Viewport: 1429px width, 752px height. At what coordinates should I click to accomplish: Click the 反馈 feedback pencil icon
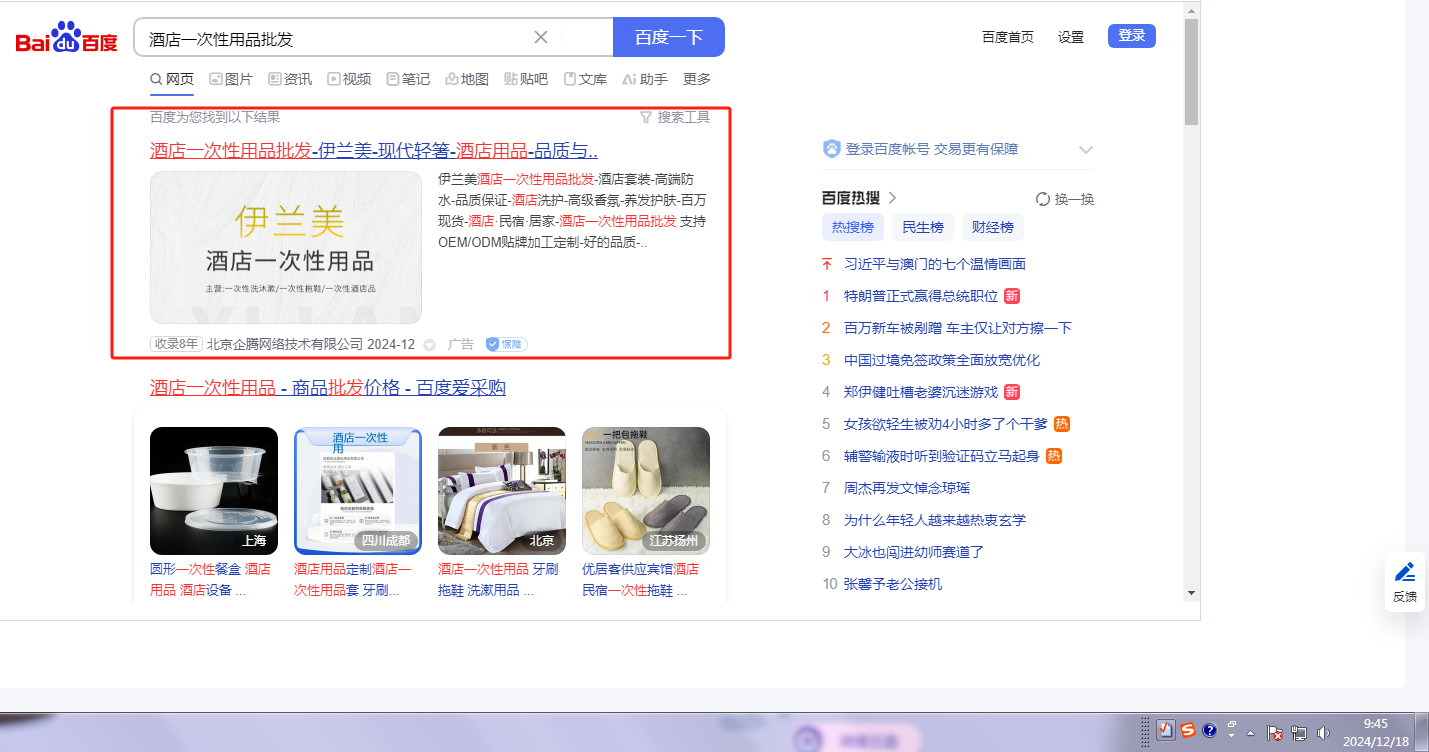[x=1405, y=573]
